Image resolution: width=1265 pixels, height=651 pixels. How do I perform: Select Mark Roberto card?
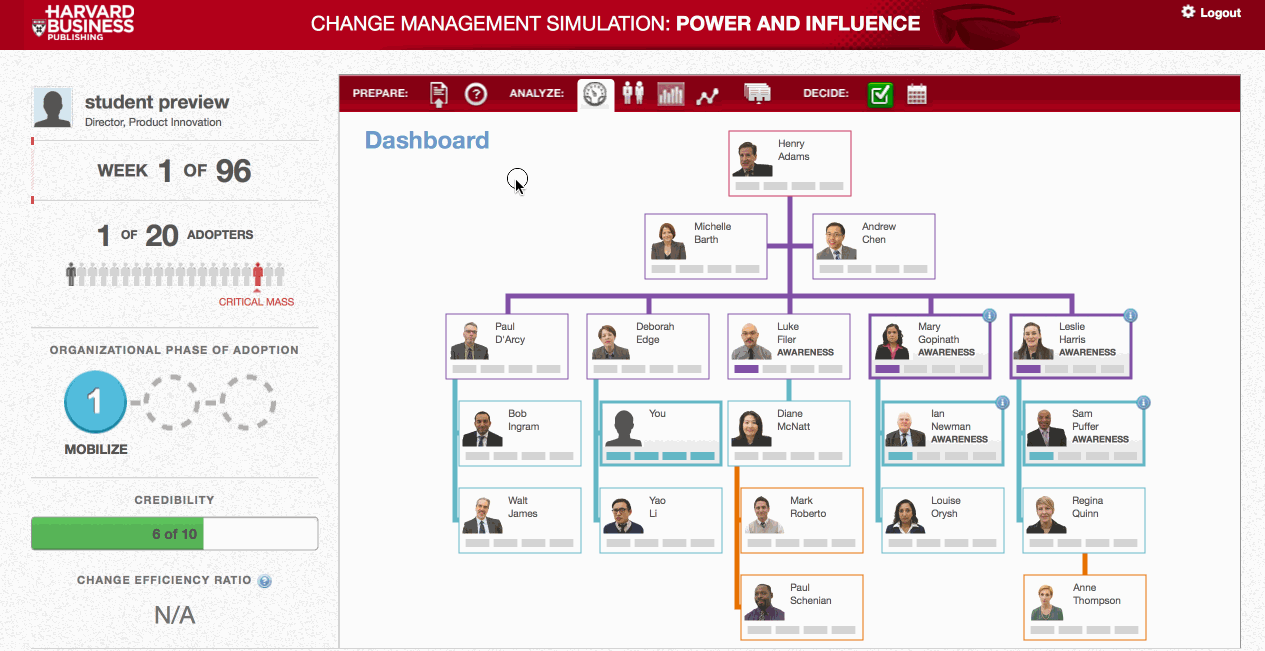pyautogui.click(x=802, y=521)
